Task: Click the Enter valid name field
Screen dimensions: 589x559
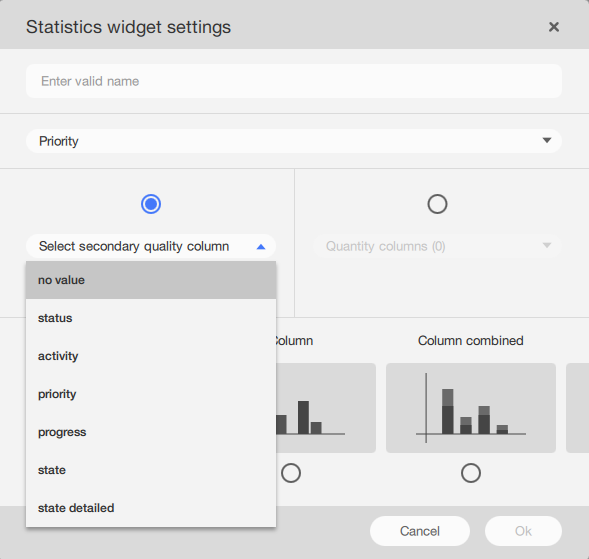Action: tap(294, 81)
